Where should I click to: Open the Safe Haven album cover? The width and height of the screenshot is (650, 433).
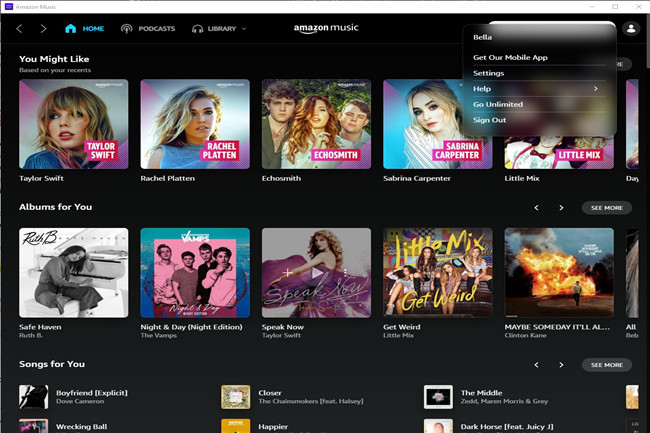(74, 273)
